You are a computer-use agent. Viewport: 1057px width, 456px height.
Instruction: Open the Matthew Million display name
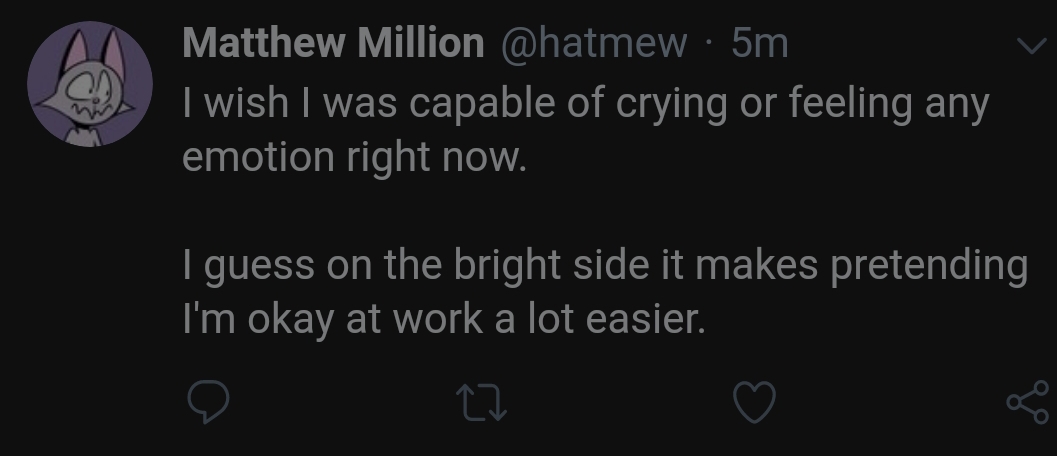(333, 43)
